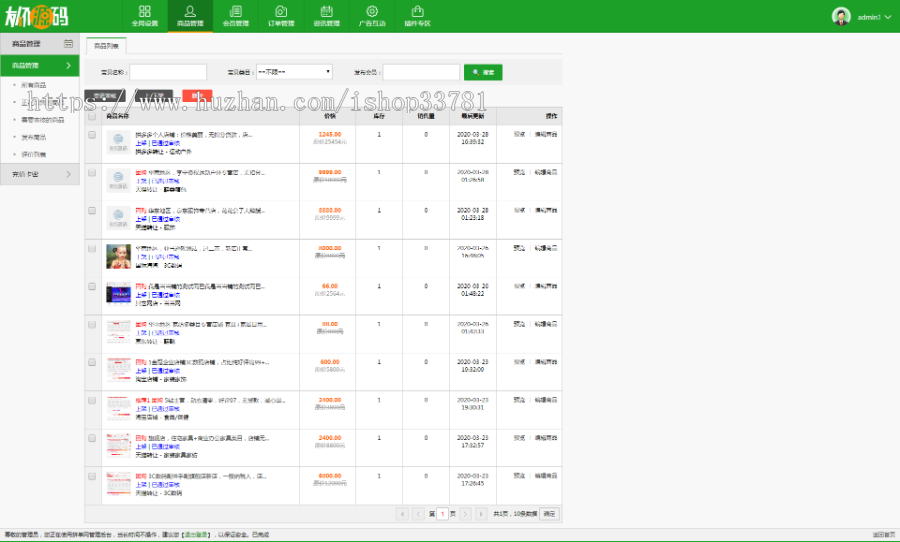Screen dimensions: 900x542
Task: Click the sidebar panel icon beside 商品管理 header
Action: tap(68, 44)
